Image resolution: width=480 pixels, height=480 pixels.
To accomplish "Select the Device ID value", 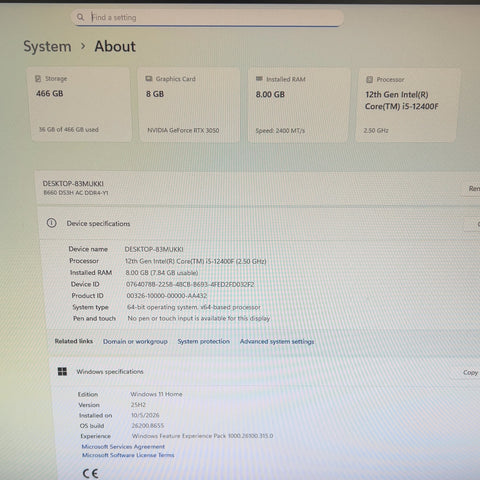I will click(x=190, y=284).
